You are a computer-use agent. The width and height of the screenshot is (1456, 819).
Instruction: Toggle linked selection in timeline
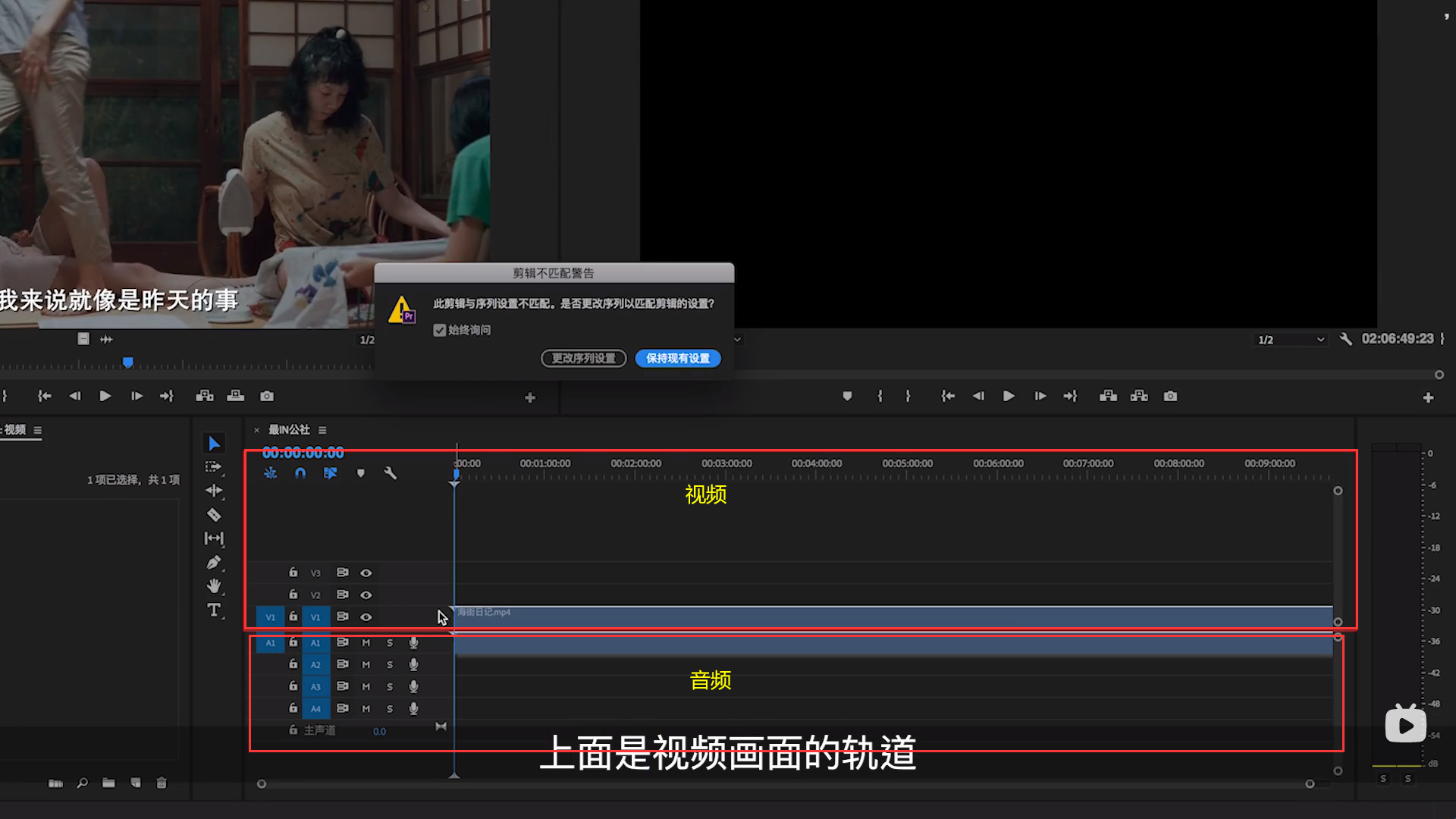pos(331,473)
